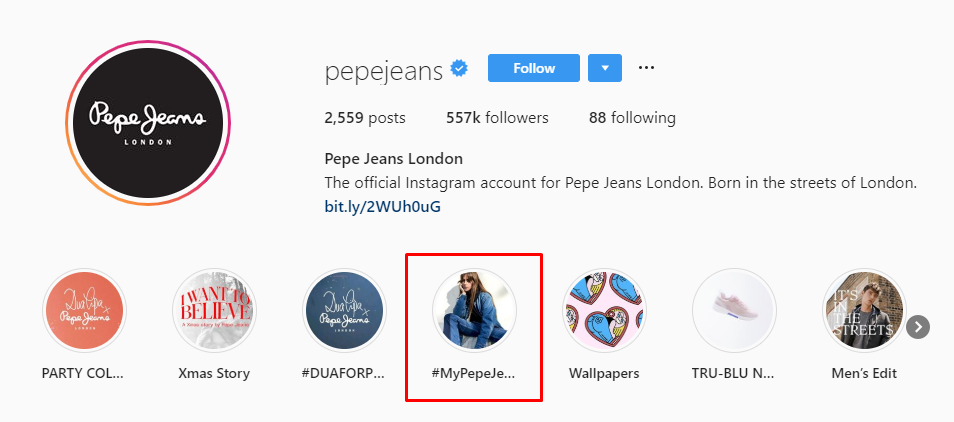Screen dimensions: 954x422
Task: View the 557k followers list
Action: [x=497, y=118]
